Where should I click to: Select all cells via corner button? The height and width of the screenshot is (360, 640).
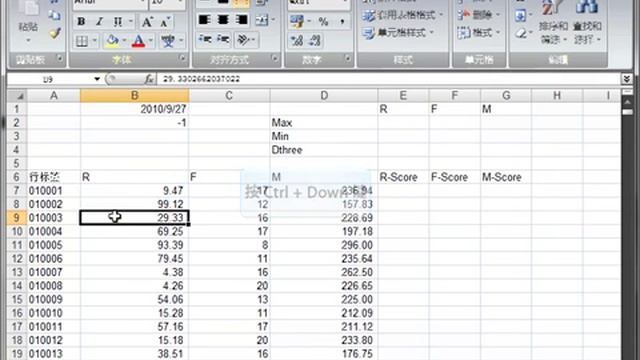pyautogui.click(x=17, y=96)
